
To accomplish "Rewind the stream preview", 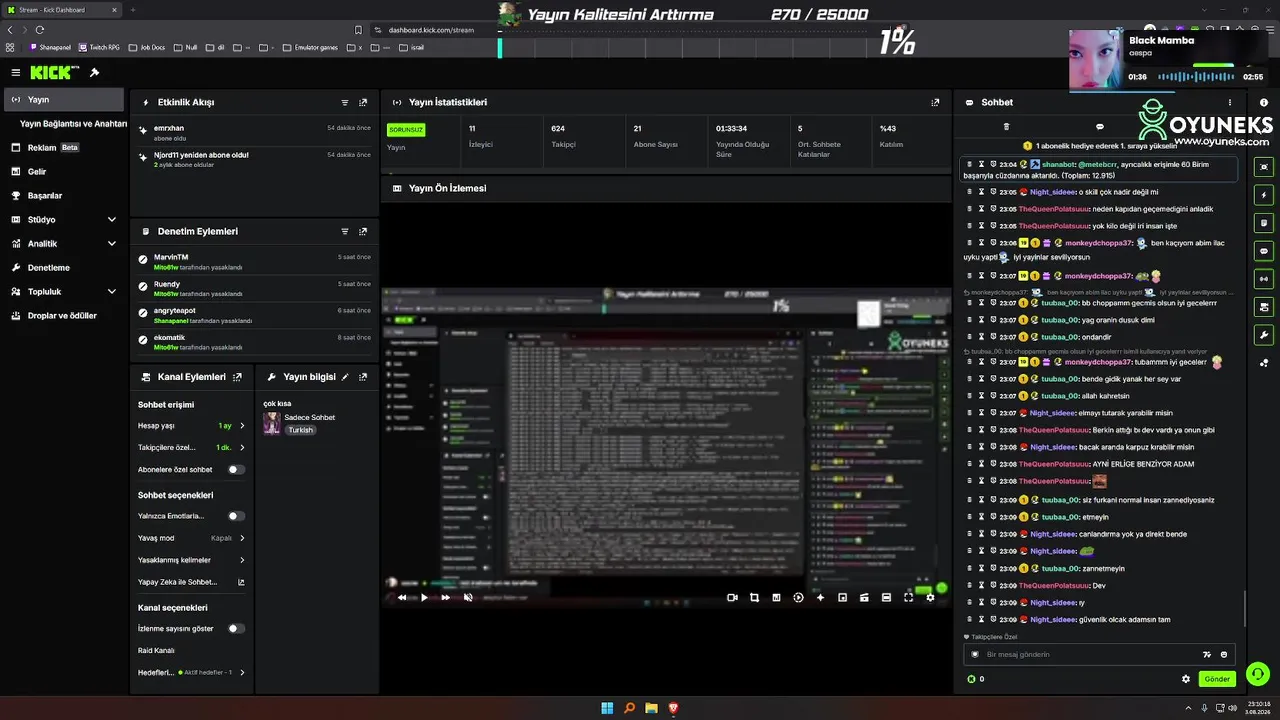I will pos(402,597).
